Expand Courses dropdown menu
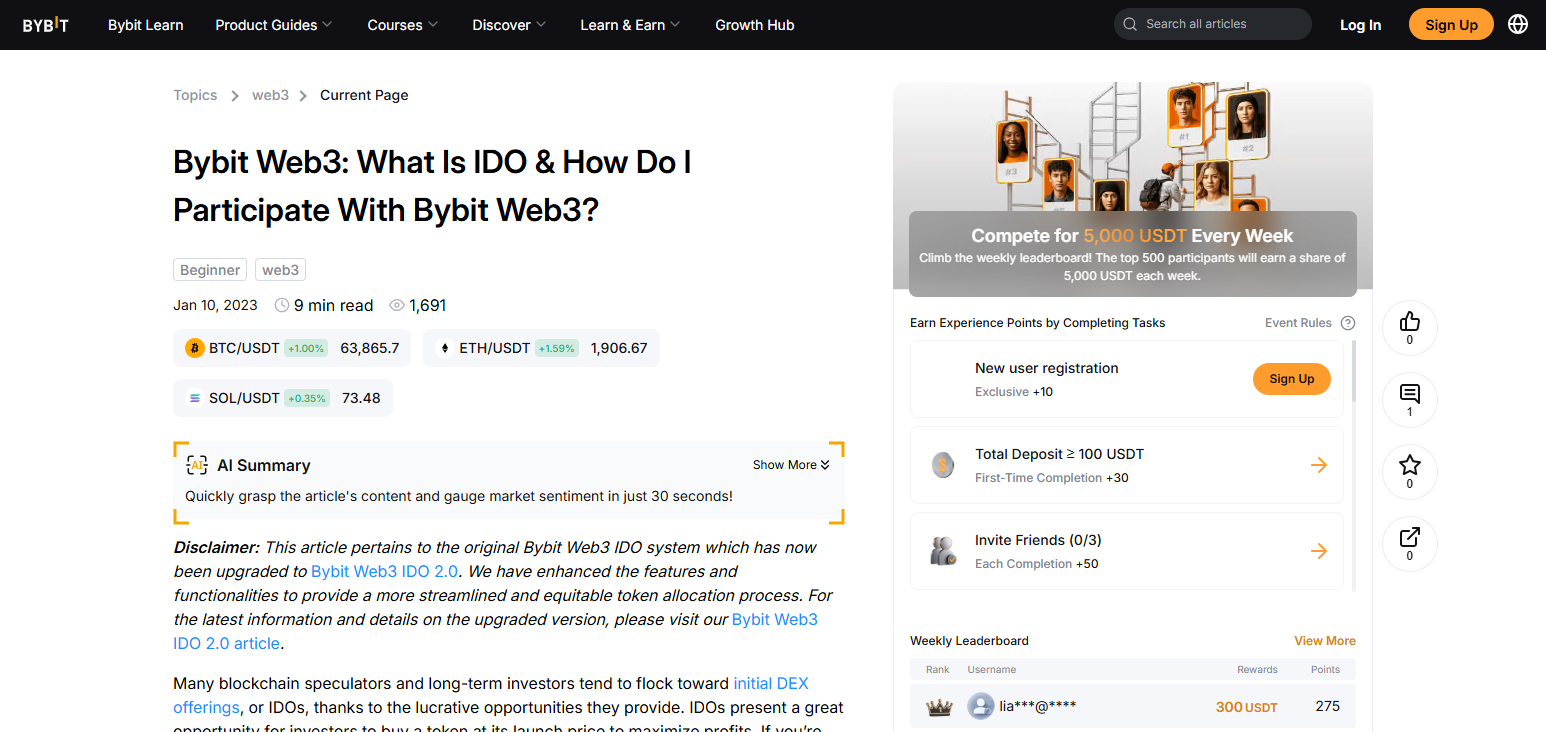Screen dimensions: 1546x732 pyautogui.click(x=403, y=25)
